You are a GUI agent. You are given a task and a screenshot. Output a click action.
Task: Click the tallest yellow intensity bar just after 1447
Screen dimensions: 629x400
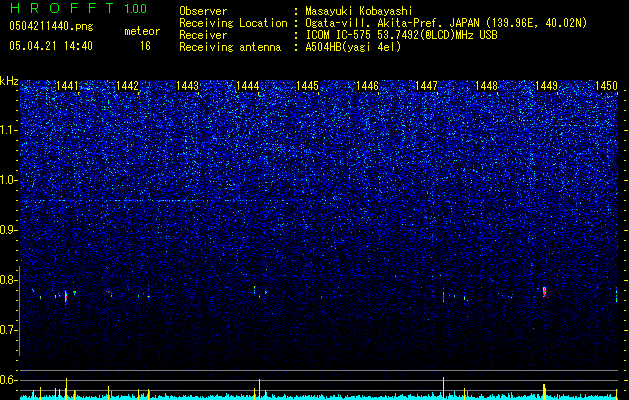tap(443, 388)
